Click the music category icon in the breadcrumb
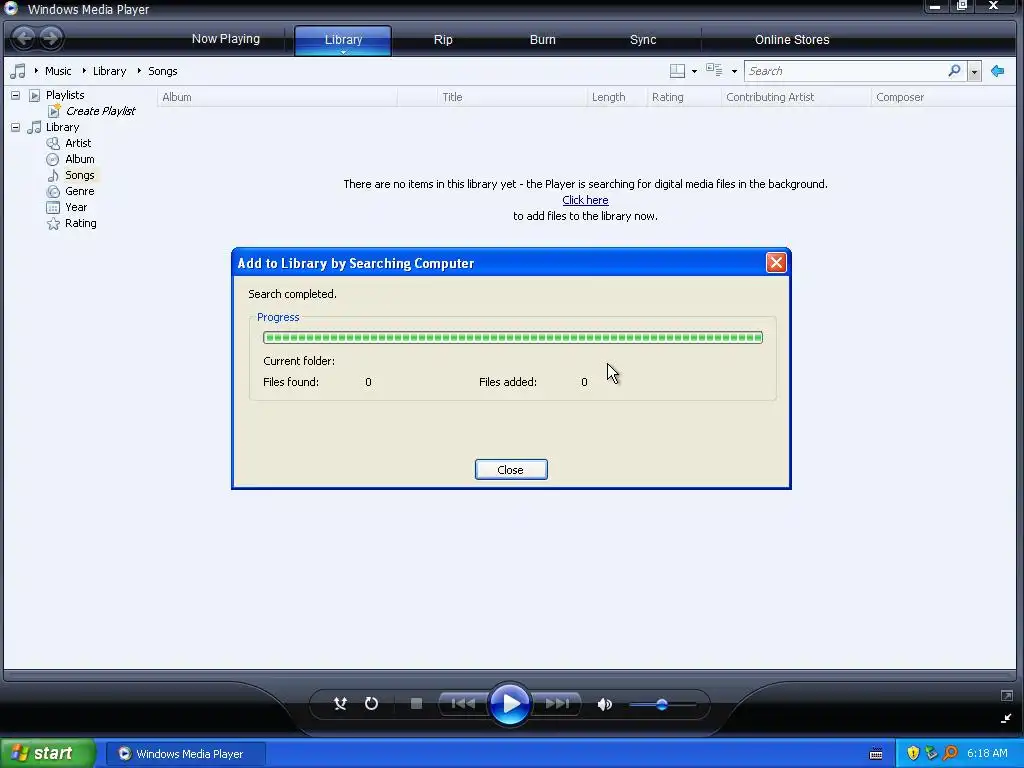This screenshot has width=1024, height=768. tap(18, 71)
